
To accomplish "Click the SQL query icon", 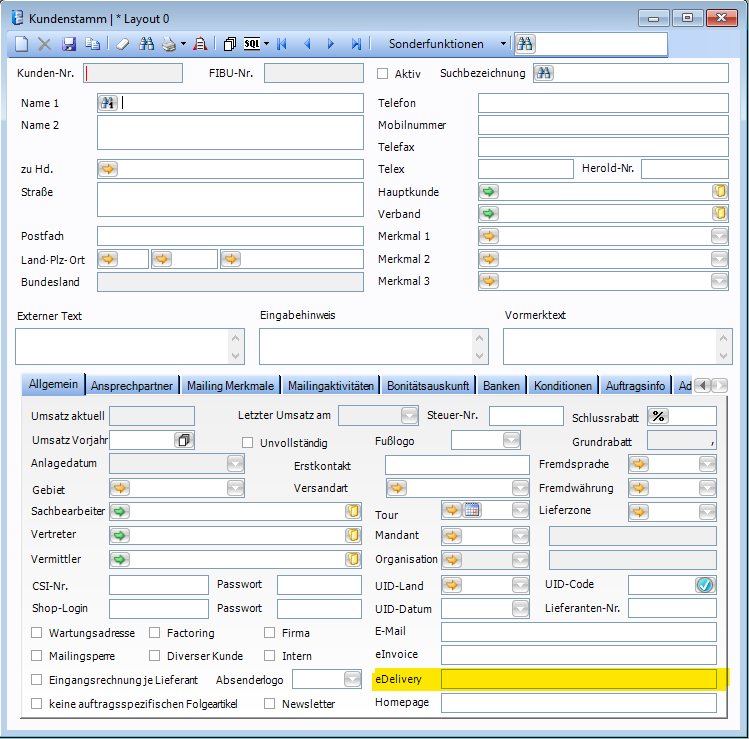I will [253, 44].
